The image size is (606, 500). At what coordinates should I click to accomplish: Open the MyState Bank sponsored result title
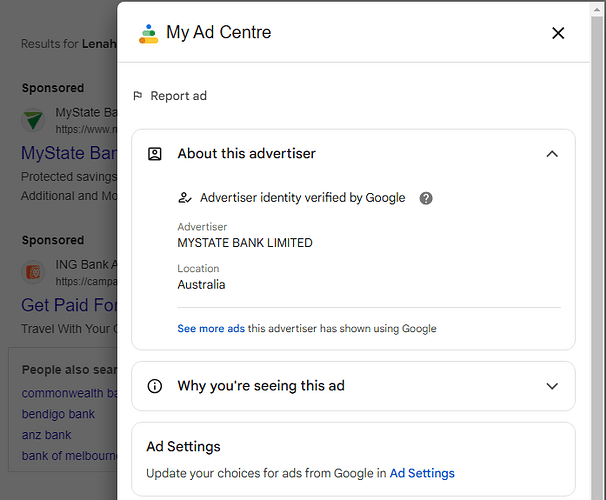coord(69,153)
